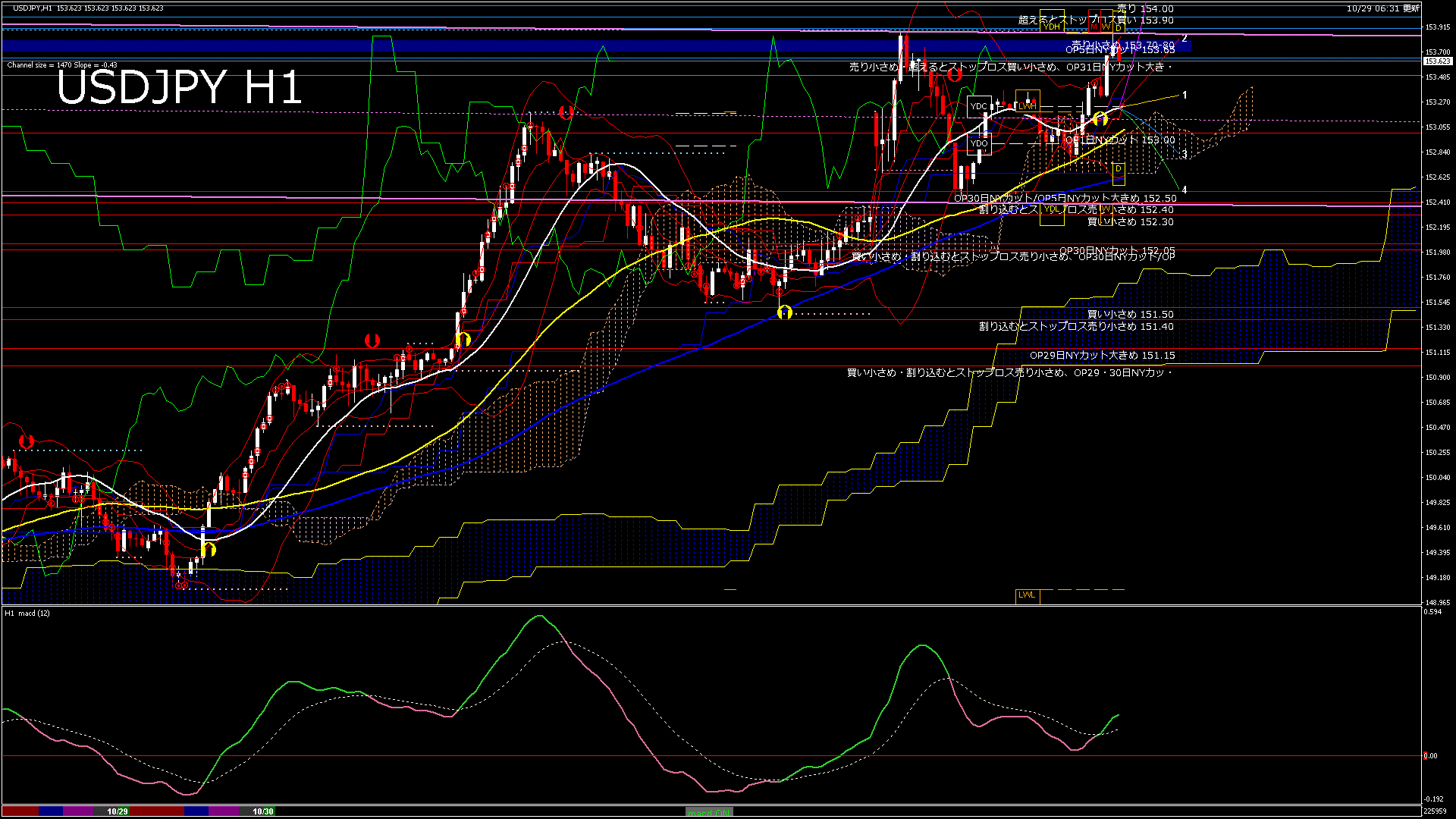The height and width of the screenshot is (819, 1456).
Task: Click the YDO yesterday-open label box
Action: [x=979, y=143]
